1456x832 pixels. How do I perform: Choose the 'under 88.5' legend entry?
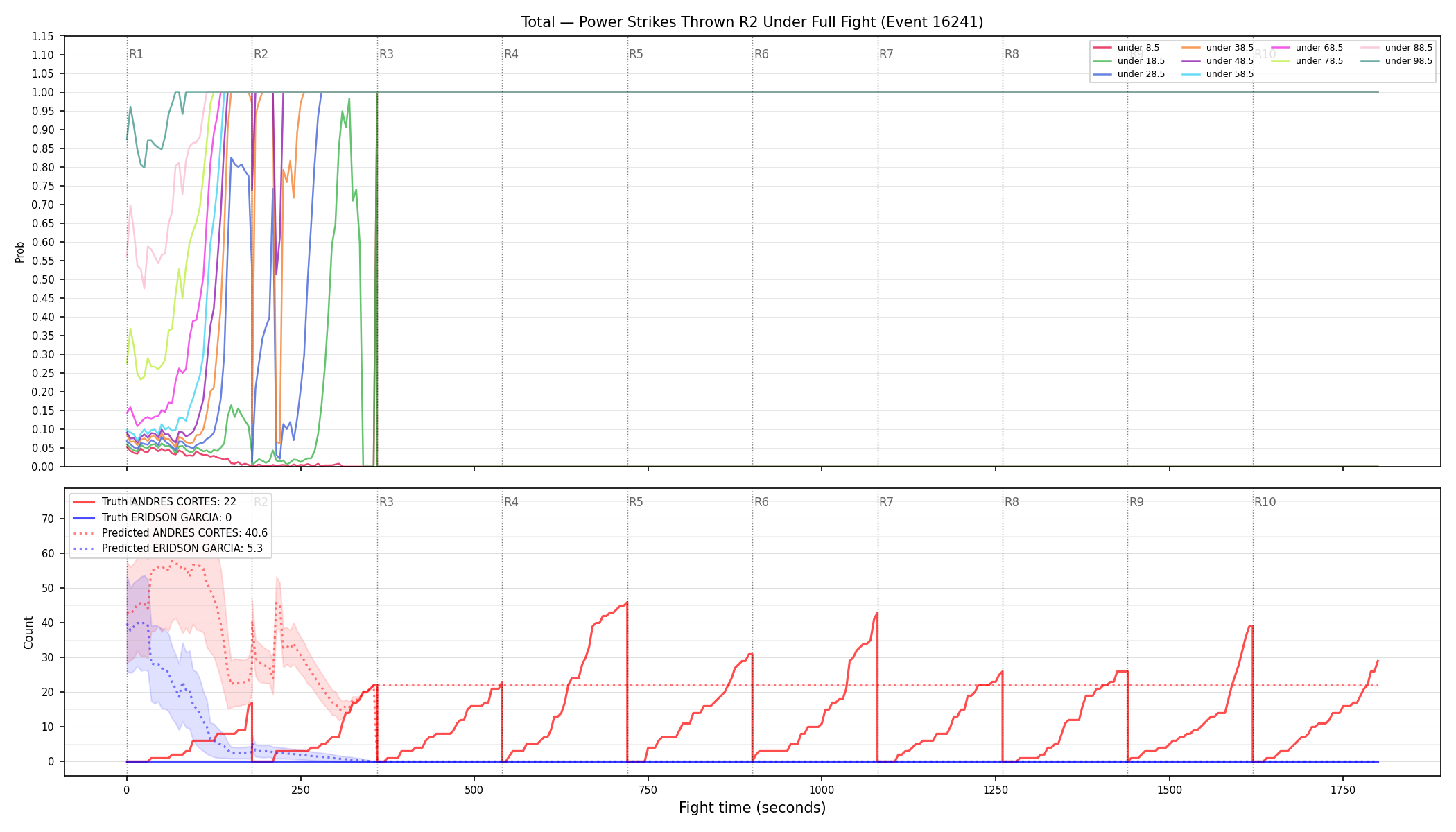pos(1397,48)
